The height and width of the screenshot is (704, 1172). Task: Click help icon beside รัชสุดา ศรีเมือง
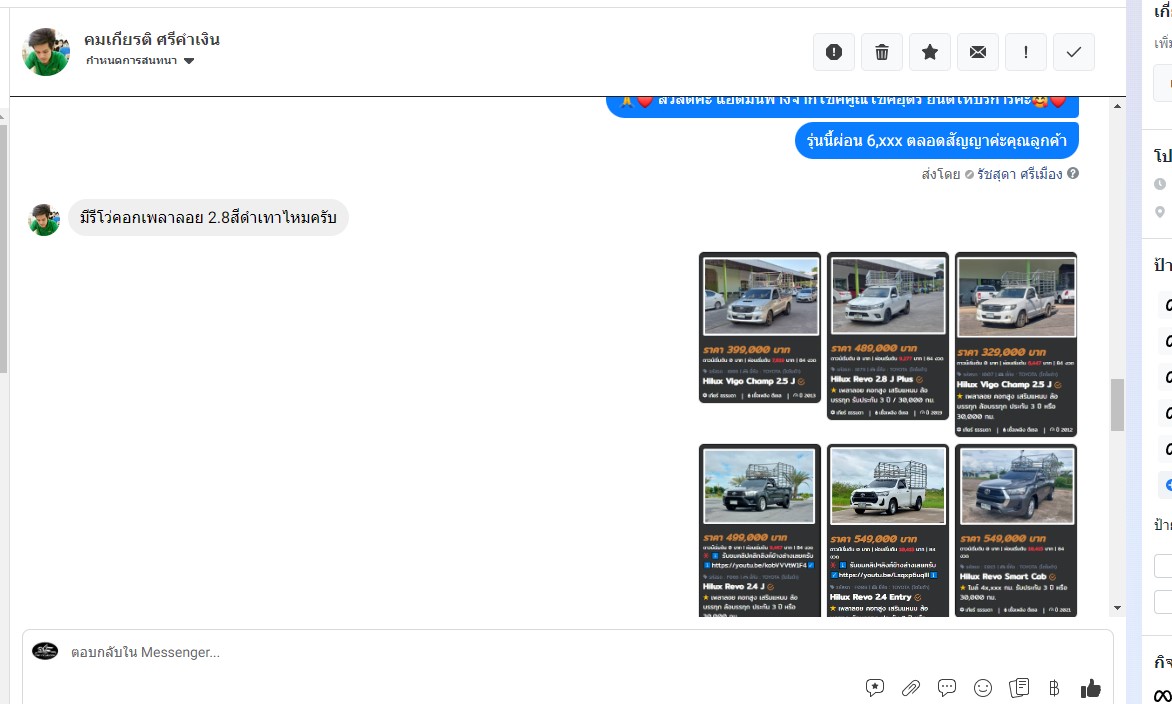point(1073,173)
